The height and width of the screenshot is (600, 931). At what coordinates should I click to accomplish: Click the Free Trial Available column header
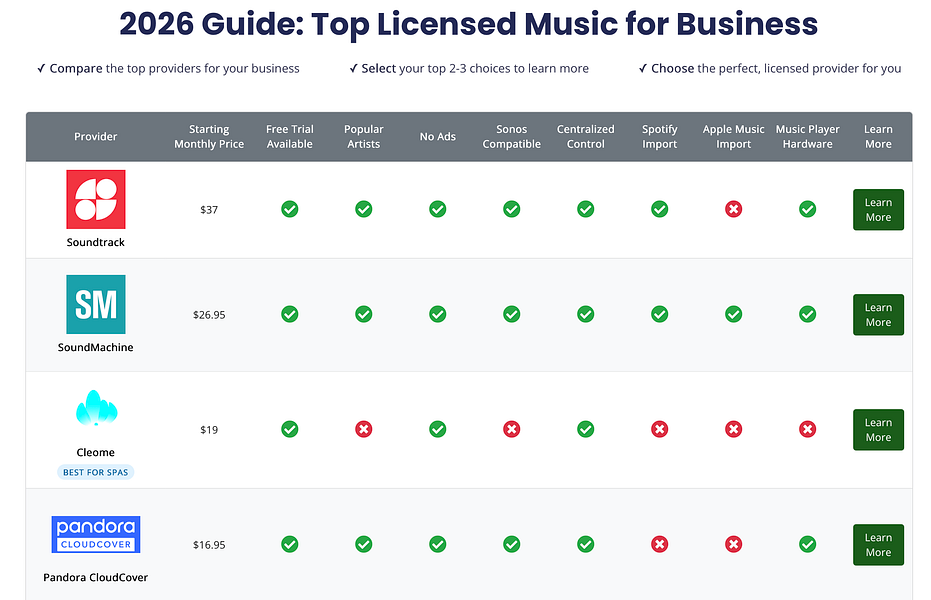[290, 136]
